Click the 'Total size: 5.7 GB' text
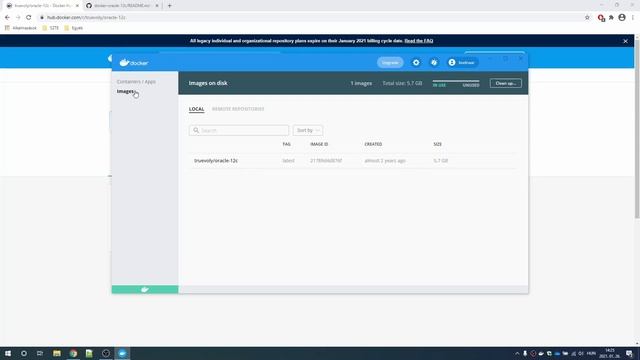Screen dimensions: 640x360 (x=402, y=83)
